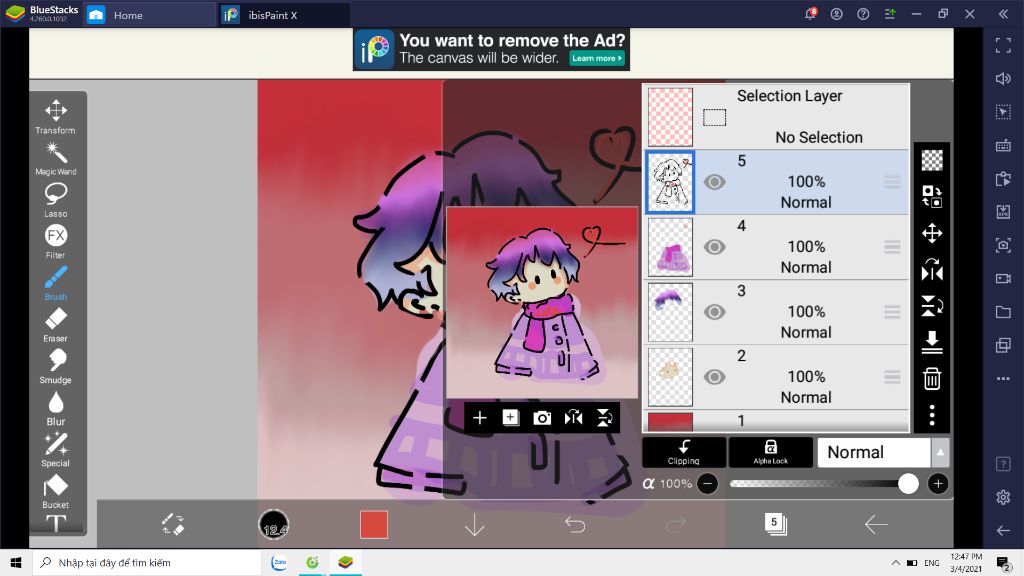Switch to the Home tab
The width and height of the screenshot is (1024, 576).
pyautogui.click(x=150, y=15)
